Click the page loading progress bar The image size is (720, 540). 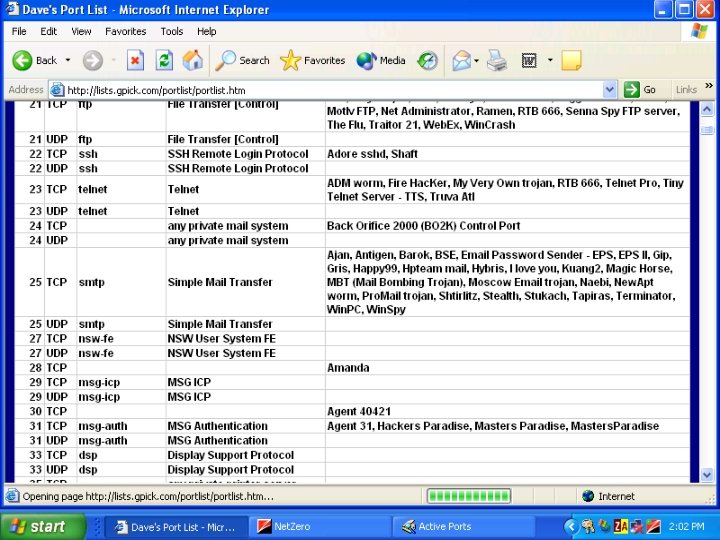coord(469,496)
